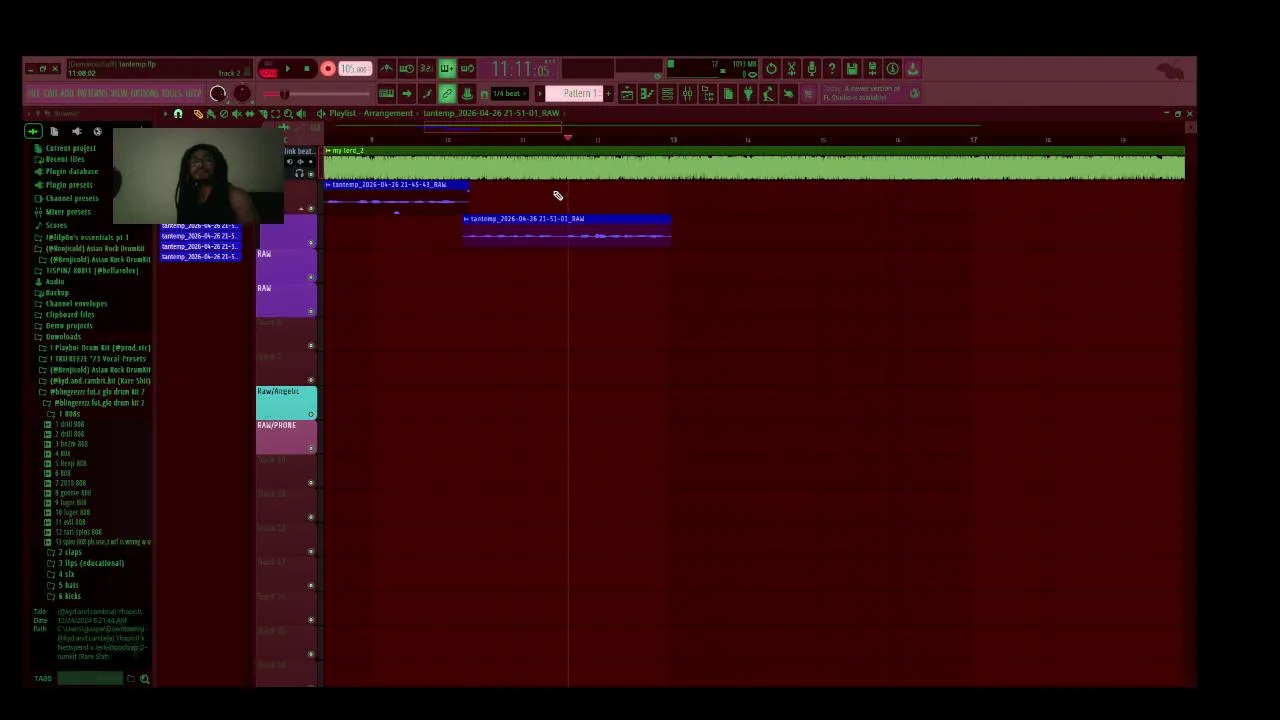Select the playlist magnet snap icon
1280x720 pixels.
click(x=178, y=114)
